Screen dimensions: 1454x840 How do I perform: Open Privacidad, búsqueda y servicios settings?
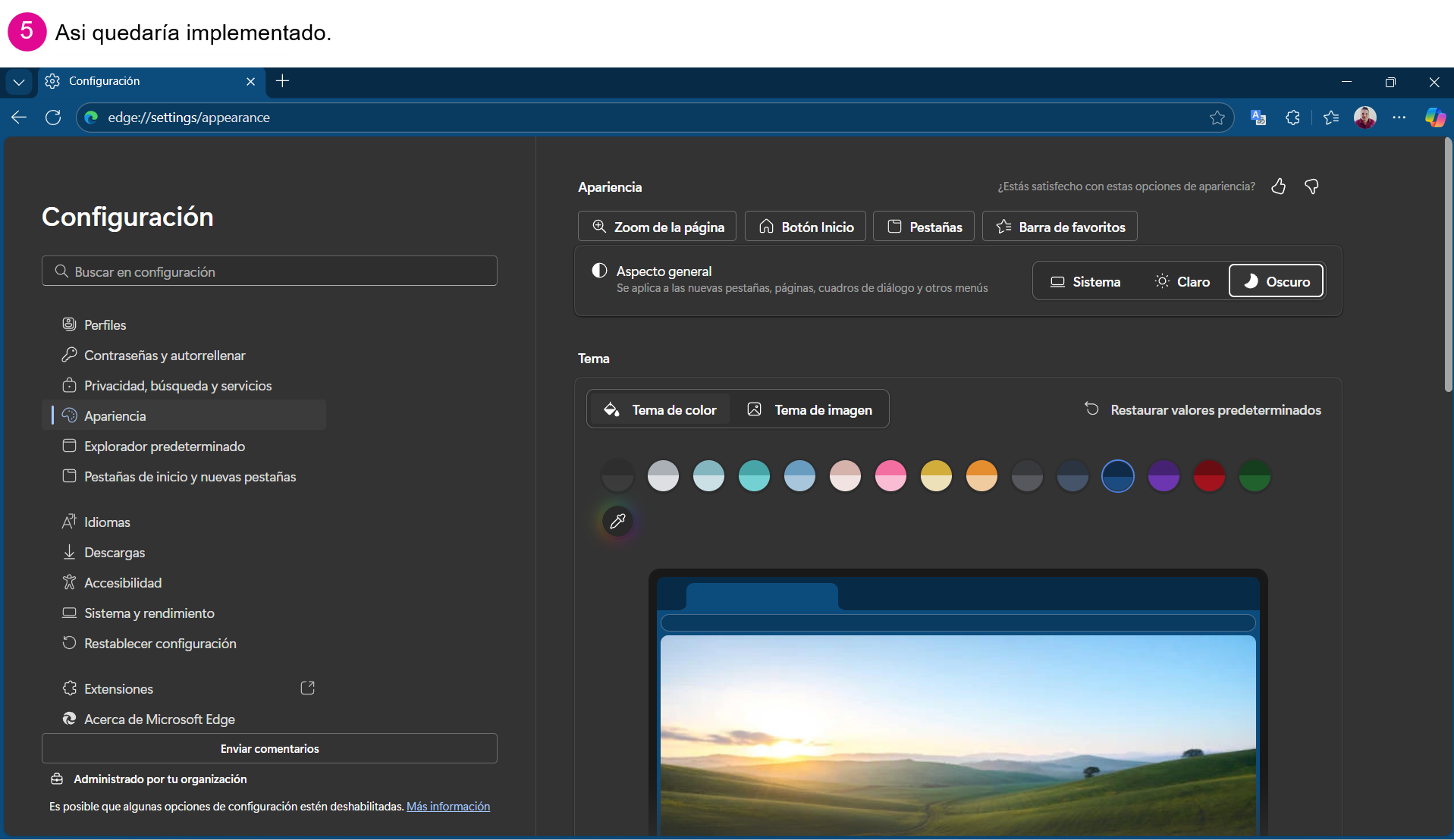pyautogui.click(x=177, y=386)
